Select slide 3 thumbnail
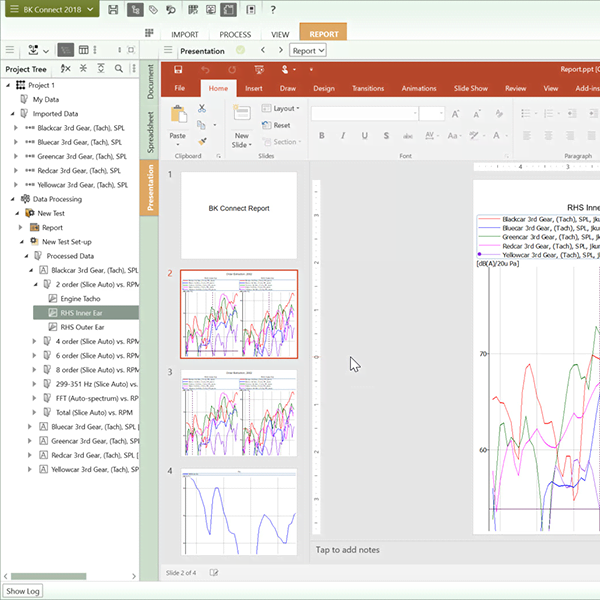The image size is (600, 600). click(x=239, y=413)
